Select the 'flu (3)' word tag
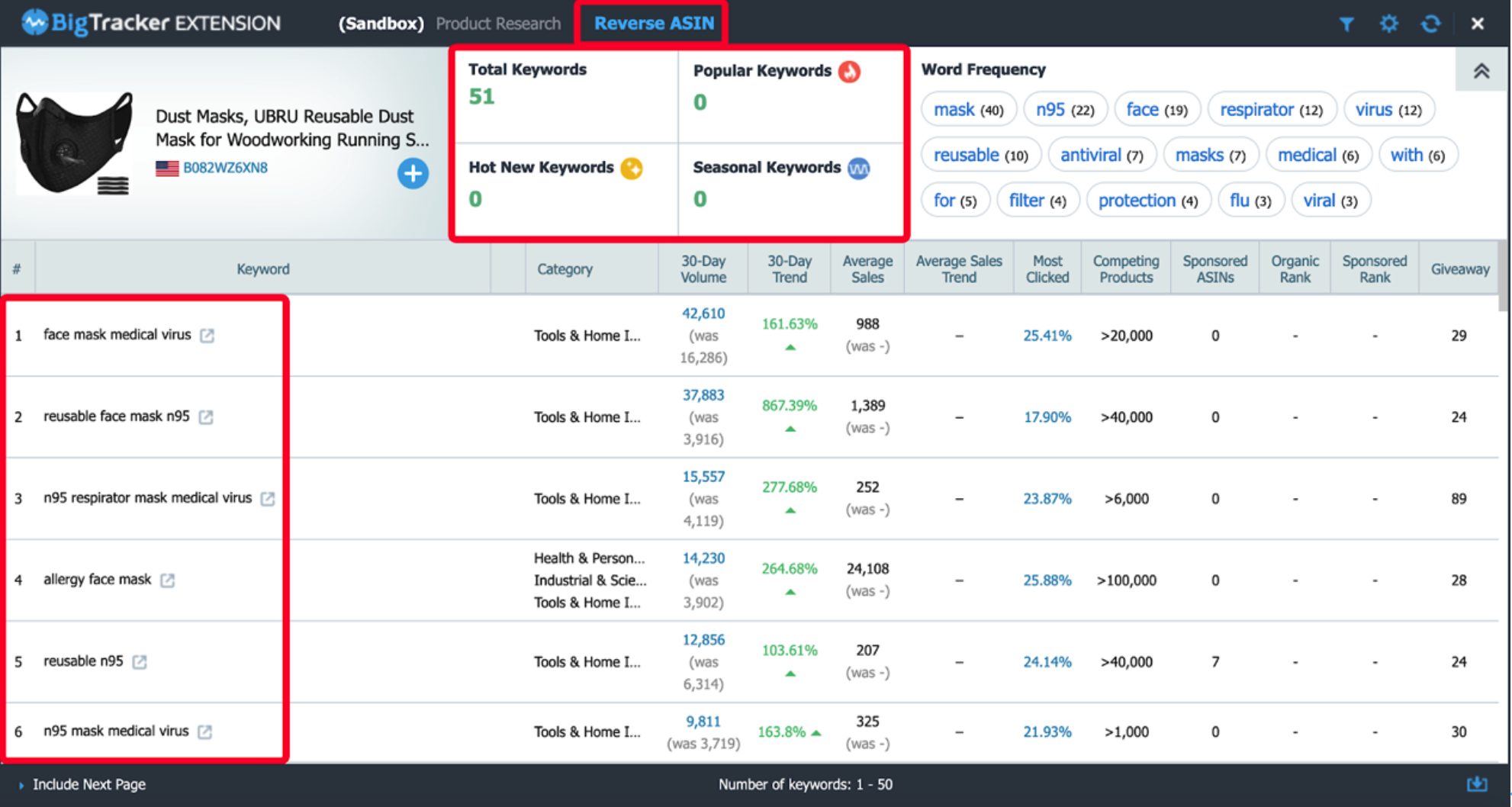 click(x=1251, y=201)
